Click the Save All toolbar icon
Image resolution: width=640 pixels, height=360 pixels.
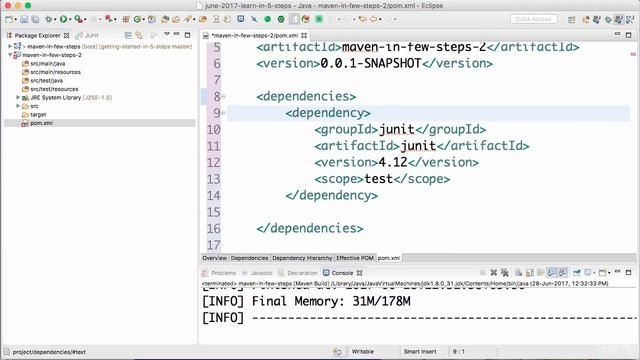click(36, 19)
